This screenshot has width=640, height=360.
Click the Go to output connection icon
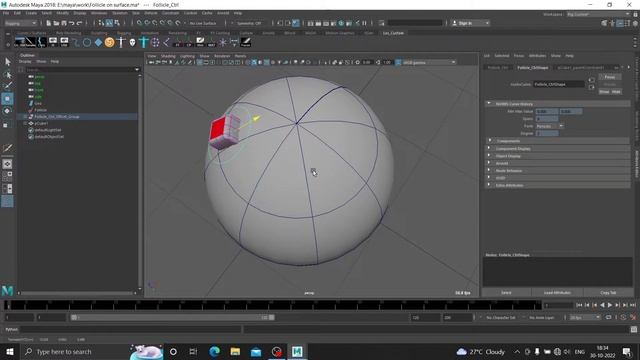(x=591, y=87)
